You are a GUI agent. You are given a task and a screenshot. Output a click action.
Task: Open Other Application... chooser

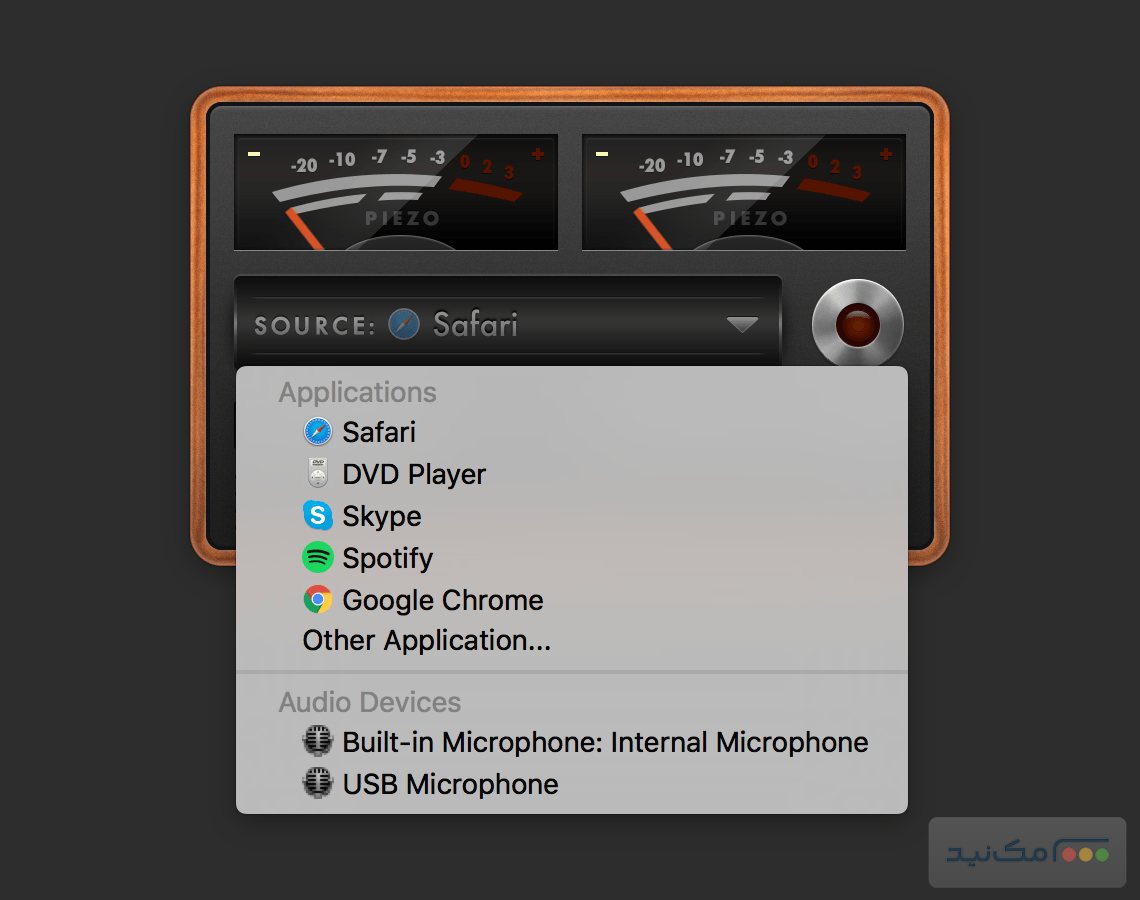(427, 641)
